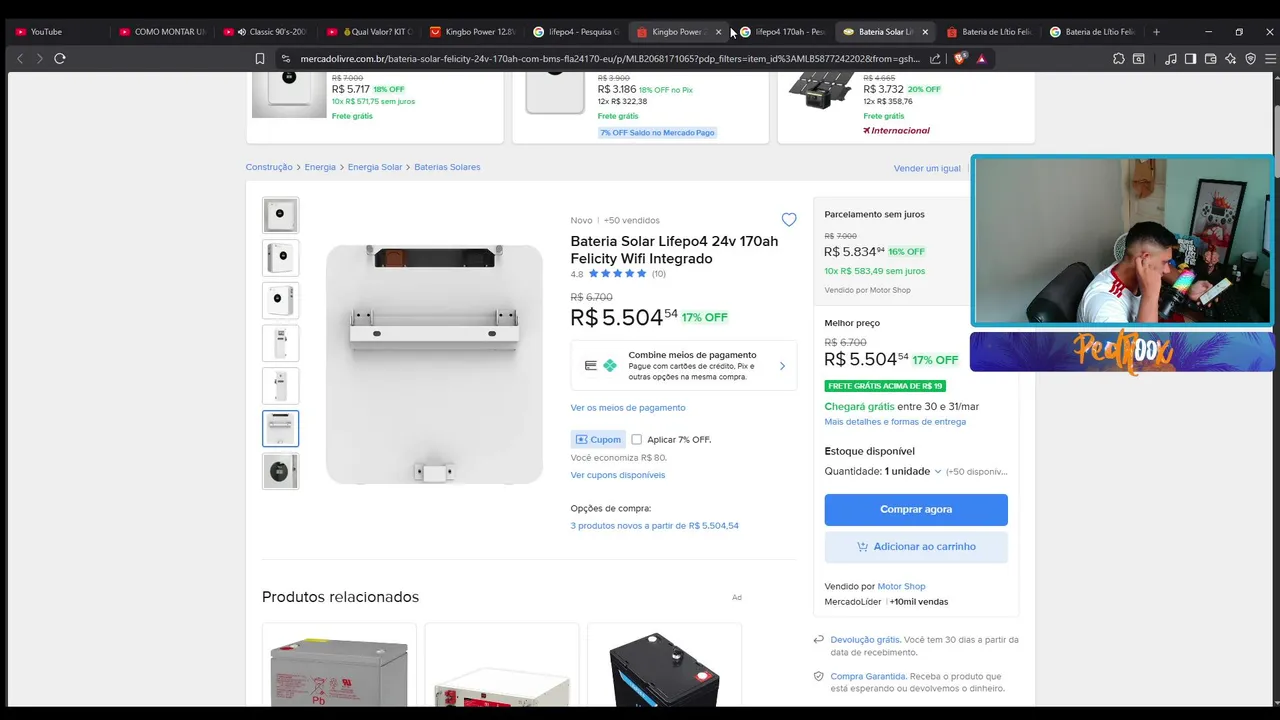Viewport: 1280px width, 720px height.
Task: Open the product star rating reviews
Action: (x=617, y=274)
